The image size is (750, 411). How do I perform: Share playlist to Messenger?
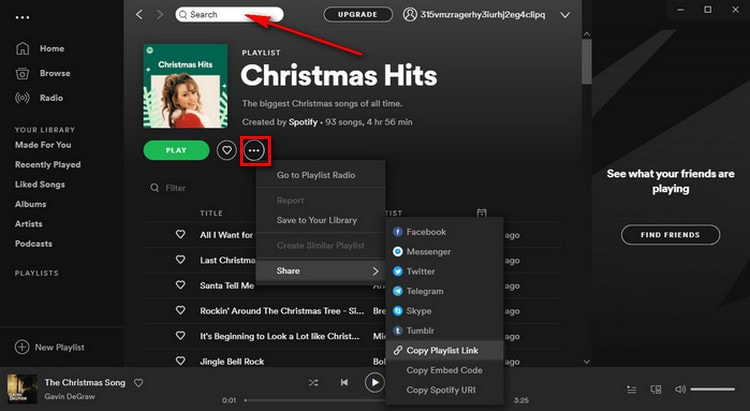[444, 251]
